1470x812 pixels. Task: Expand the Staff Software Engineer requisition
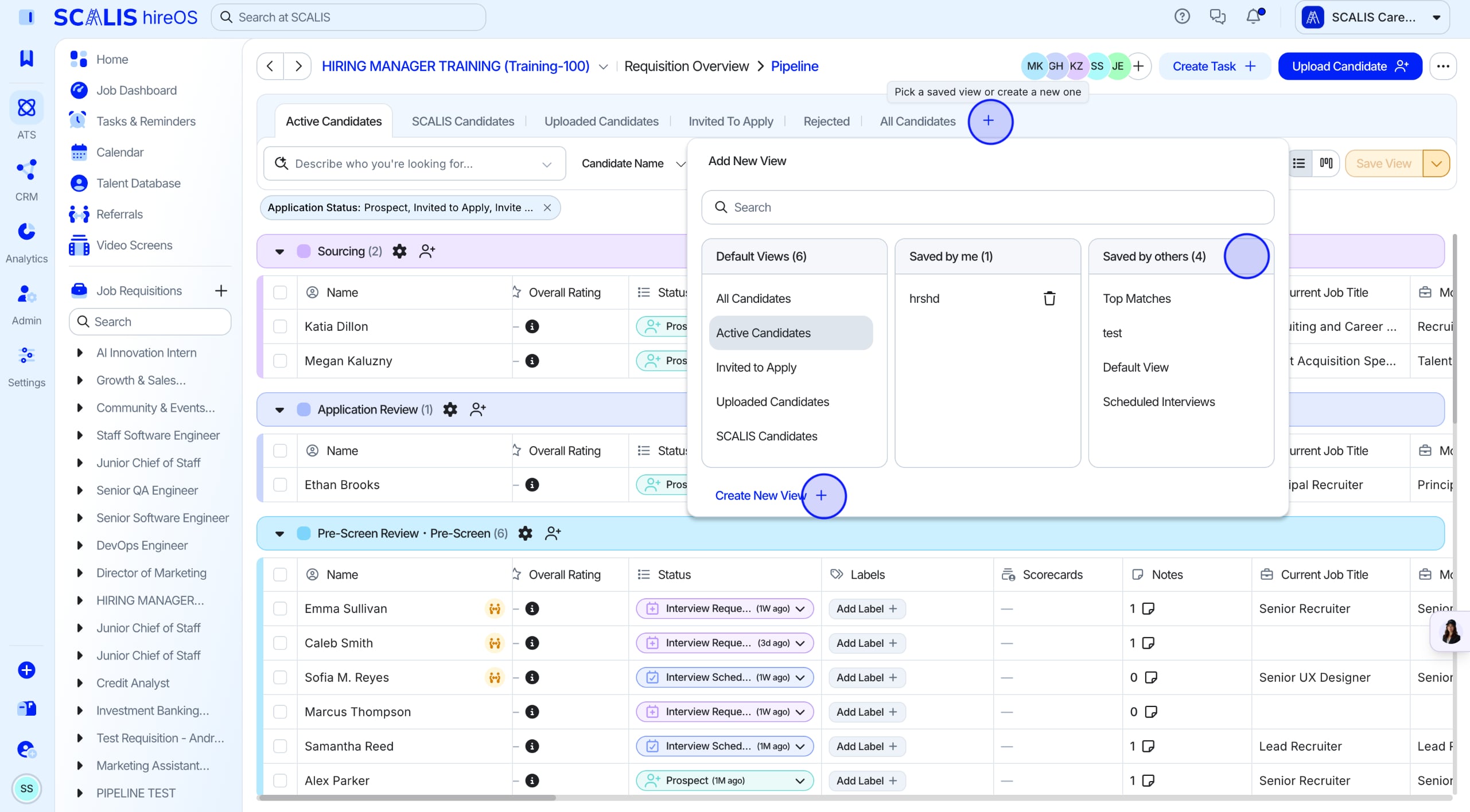point(80,435)
